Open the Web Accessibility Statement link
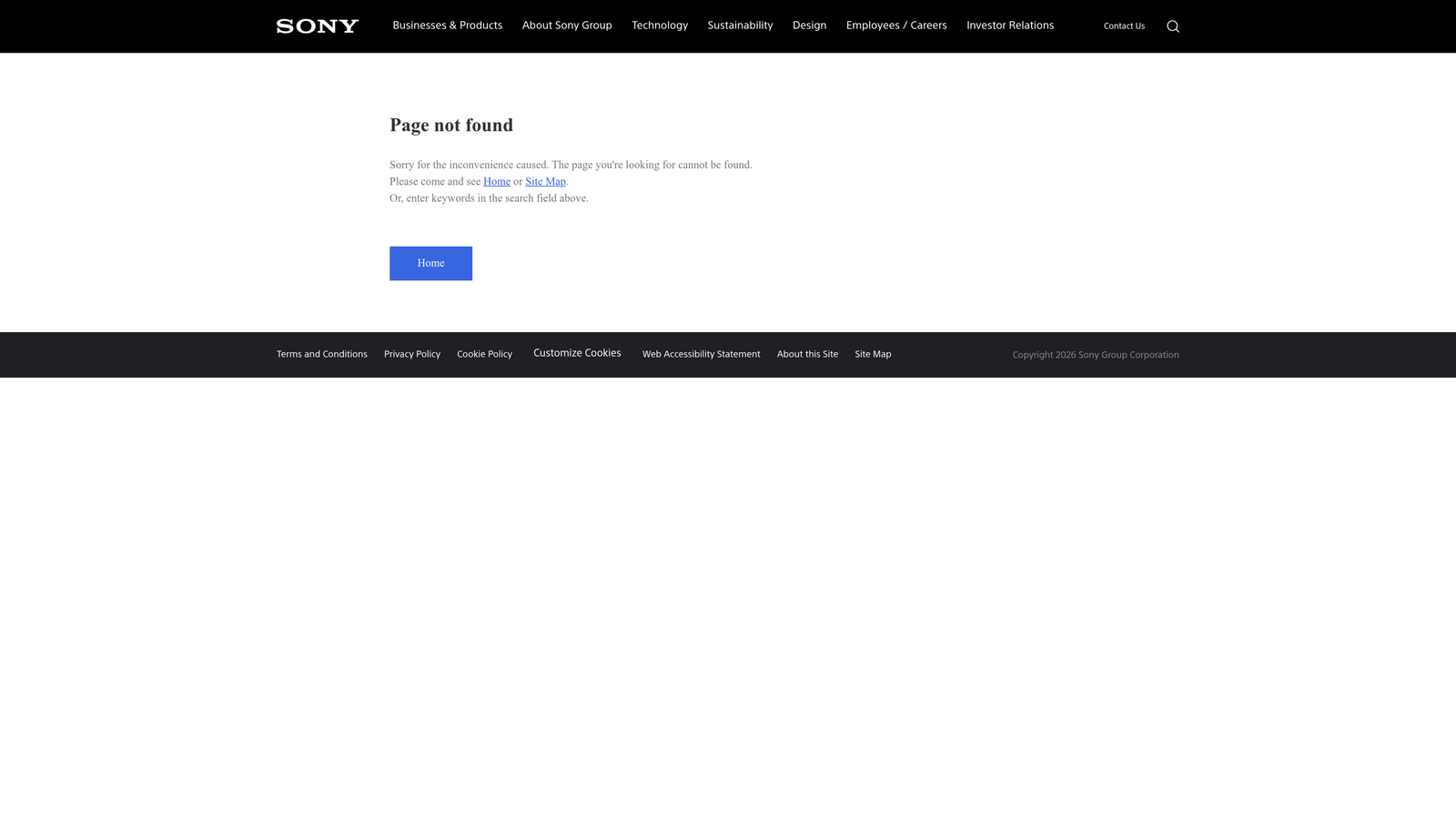 click(x=702, y=354)
